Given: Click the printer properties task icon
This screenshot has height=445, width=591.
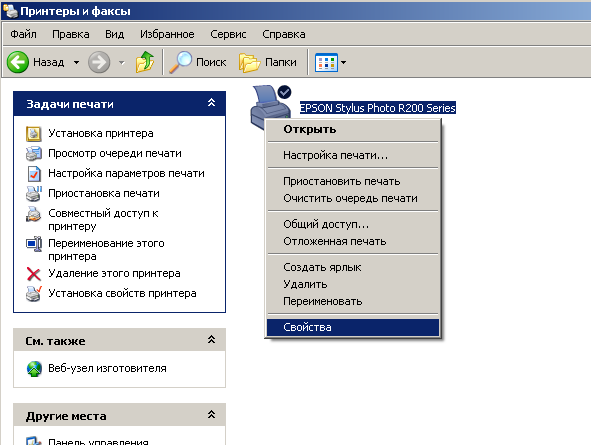Looking at the screenshot, I should tap(34, 294).
